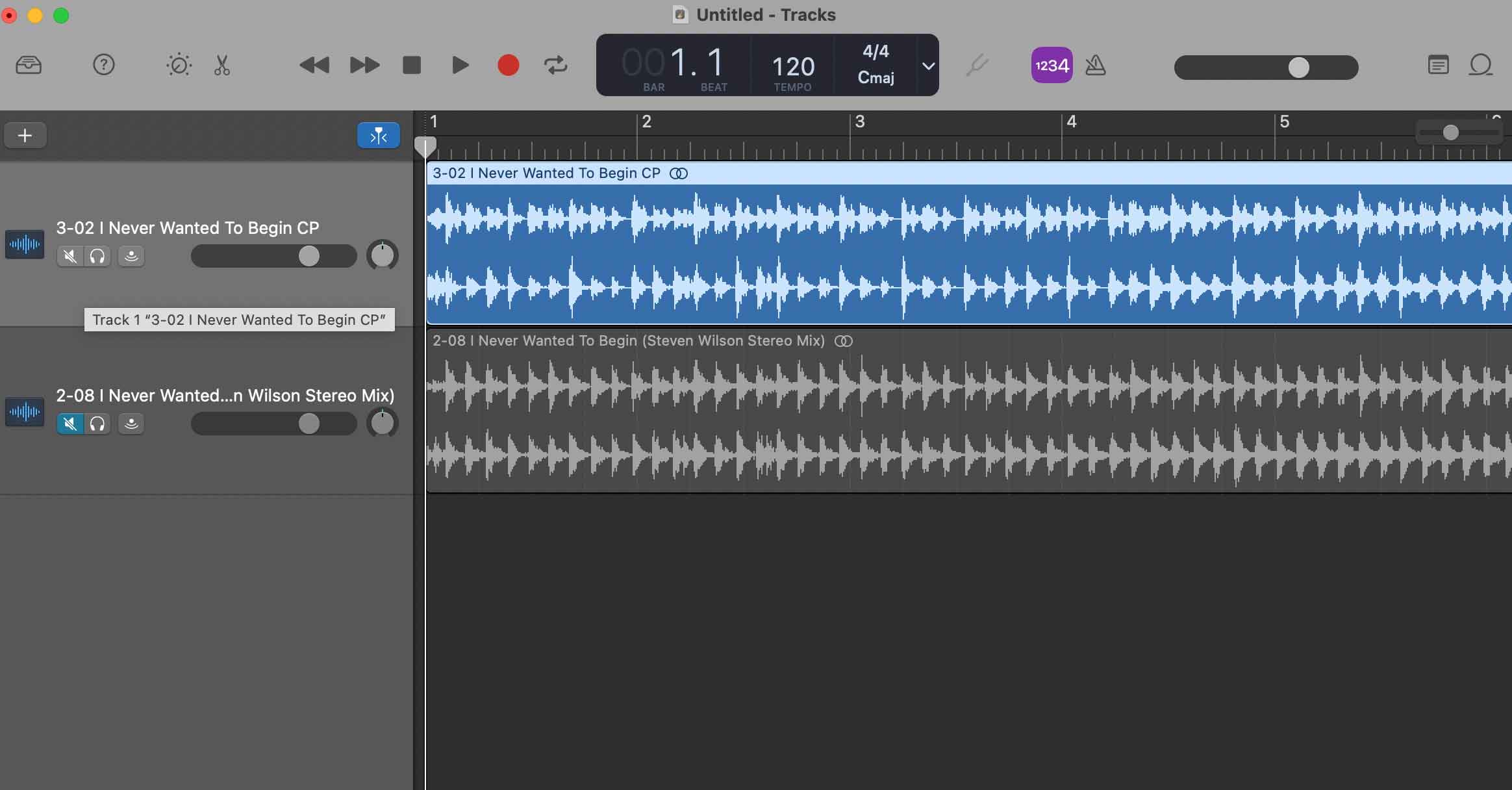1512x790 pixels.
Task: Open the Notepad icon
Action: point(1438,65)
